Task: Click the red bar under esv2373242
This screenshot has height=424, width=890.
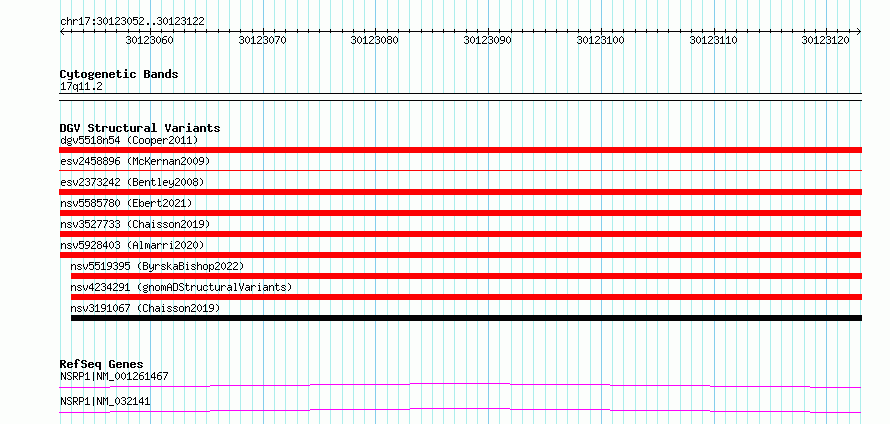Action: [x=460, y=192]
